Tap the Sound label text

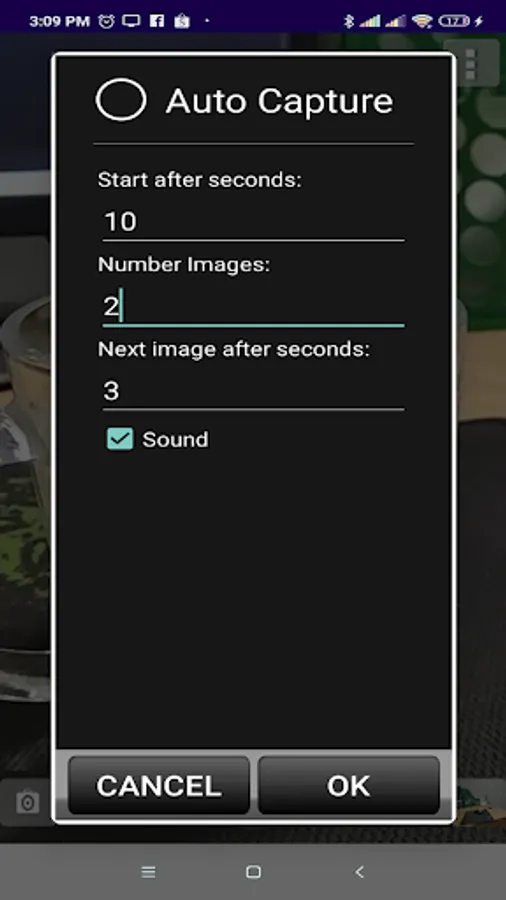[175, 439]
